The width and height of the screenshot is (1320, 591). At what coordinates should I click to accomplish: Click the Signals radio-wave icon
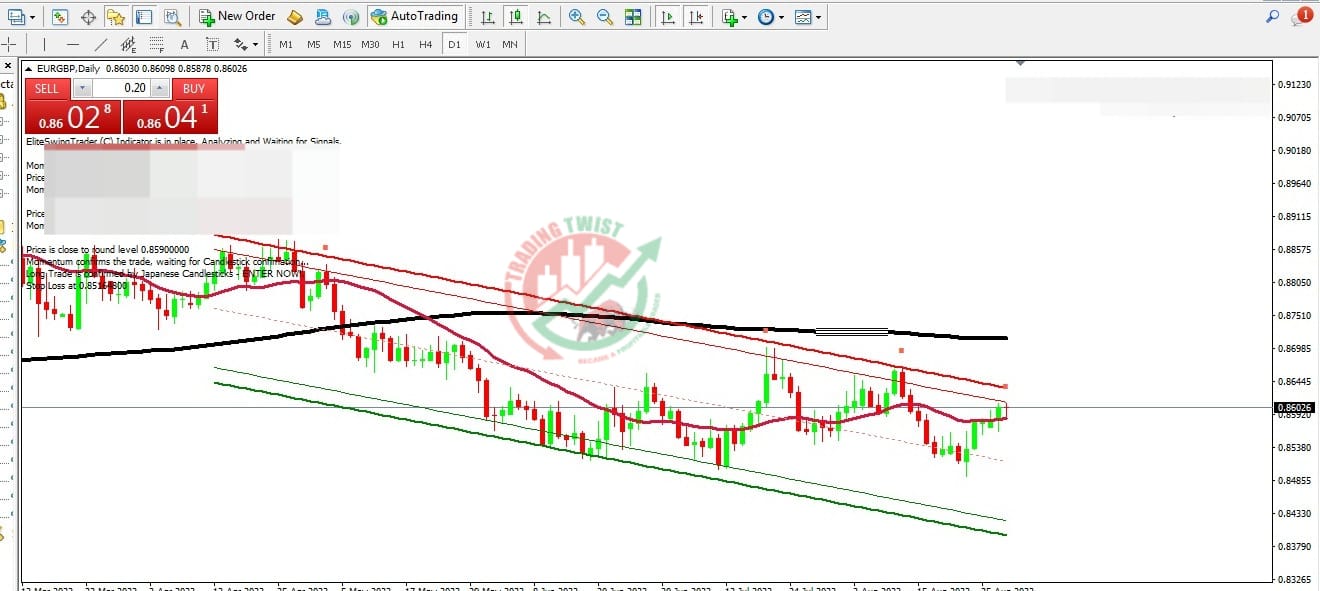350,17
